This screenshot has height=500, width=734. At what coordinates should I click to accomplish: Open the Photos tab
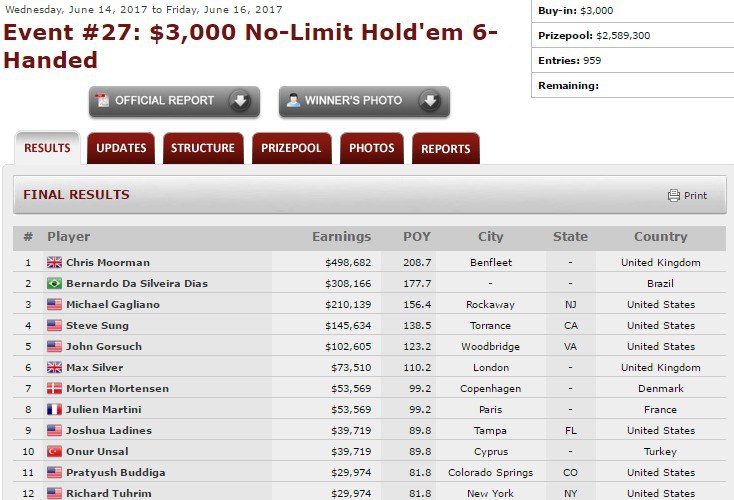(371, 149)
